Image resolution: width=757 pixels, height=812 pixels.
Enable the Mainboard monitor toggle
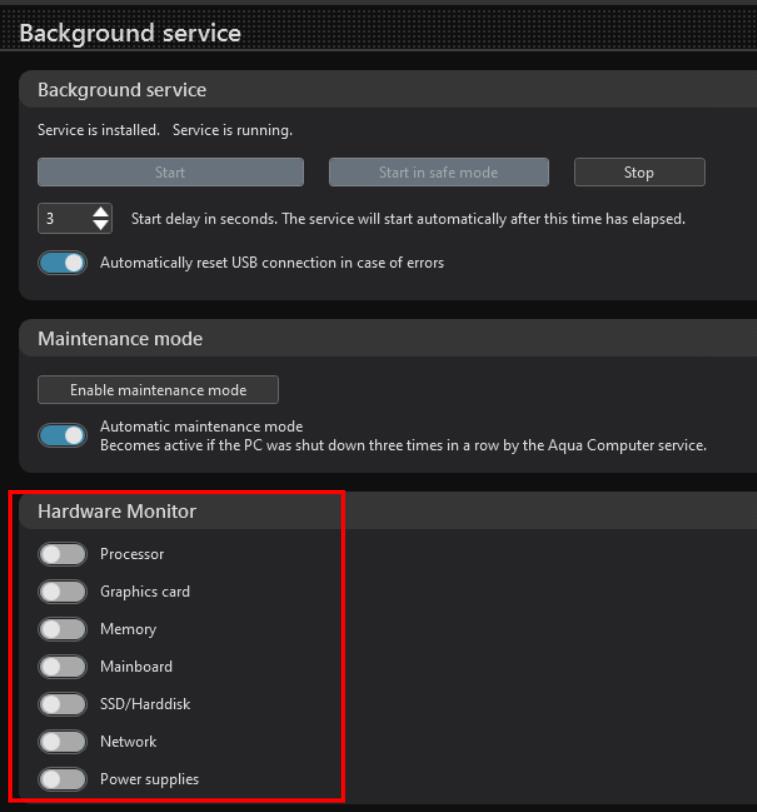pos(62,666)
